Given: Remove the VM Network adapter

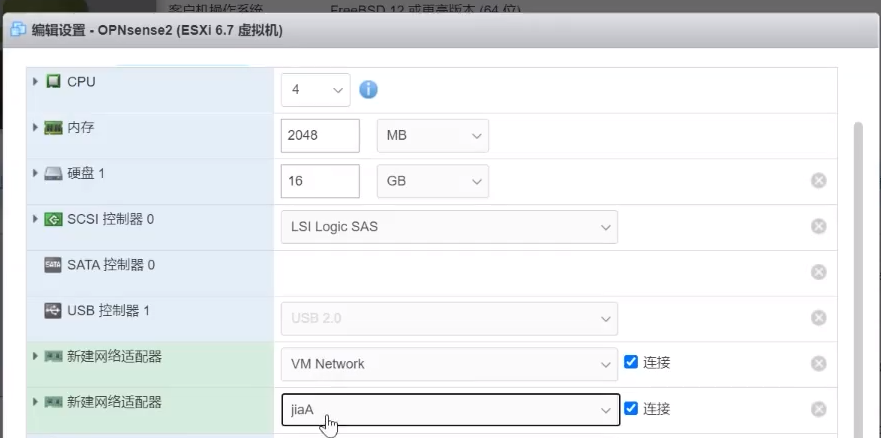Looking at the screenshot, I should click(819, 364).
